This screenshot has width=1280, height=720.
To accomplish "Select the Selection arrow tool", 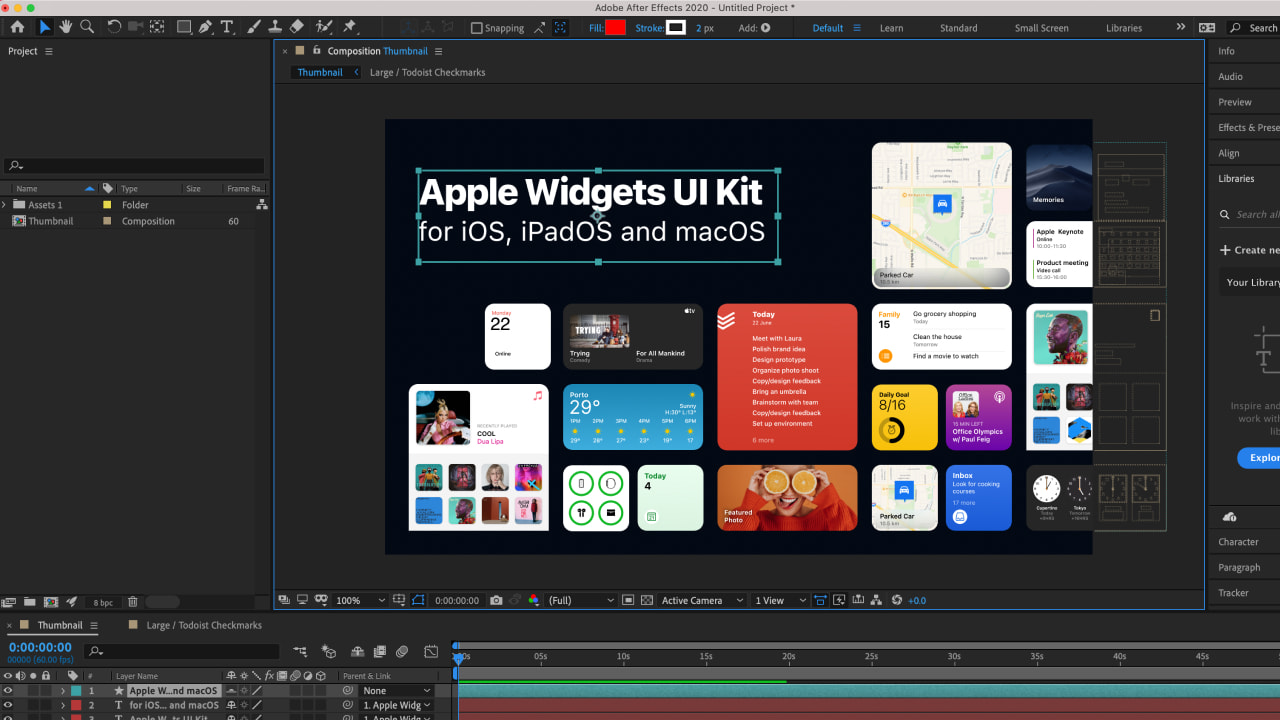I will coord(44,27).
